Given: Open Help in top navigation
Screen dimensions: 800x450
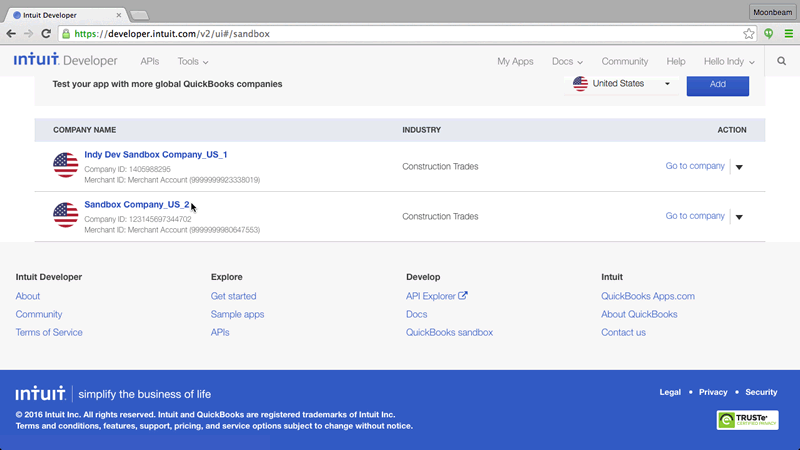Looking at the screenshot, I should pos(676,61).
